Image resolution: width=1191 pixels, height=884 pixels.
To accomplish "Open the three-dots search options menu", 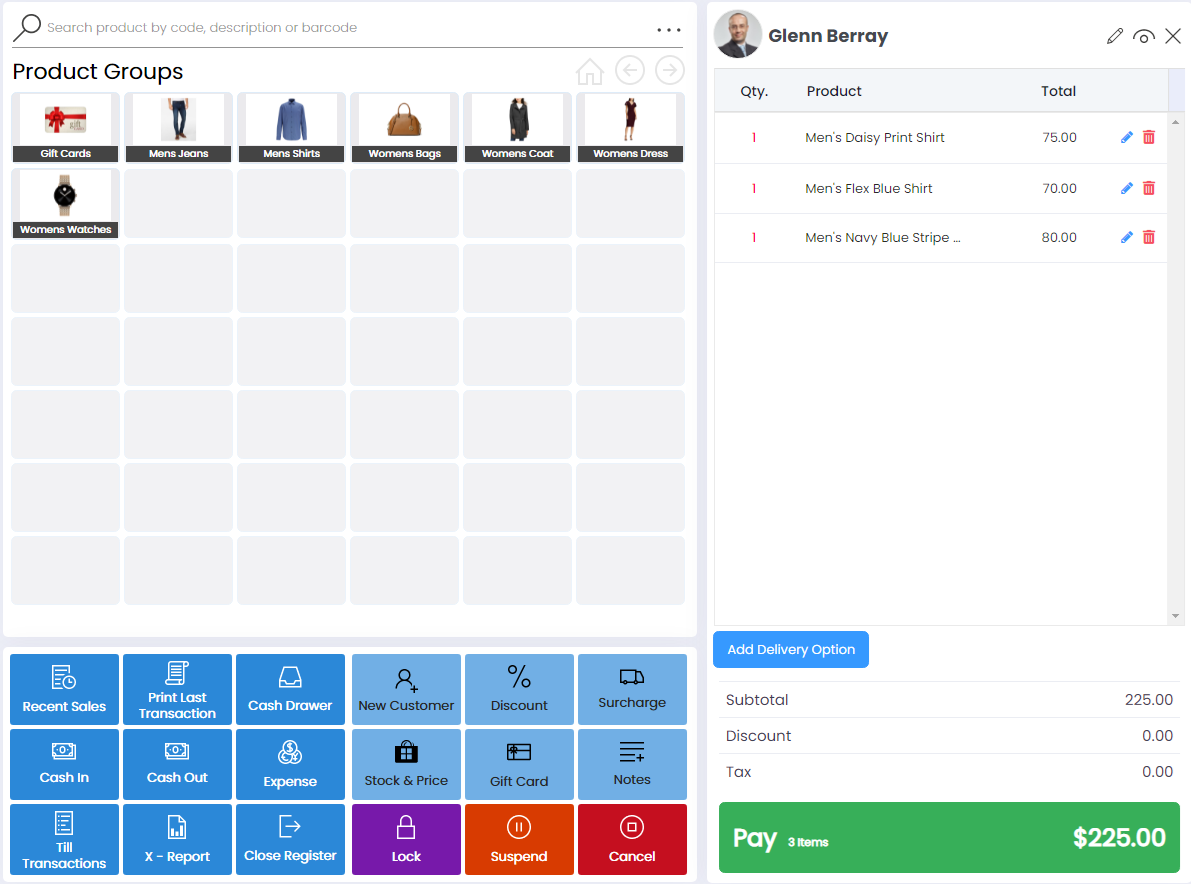I will click(x=669, y=30).
